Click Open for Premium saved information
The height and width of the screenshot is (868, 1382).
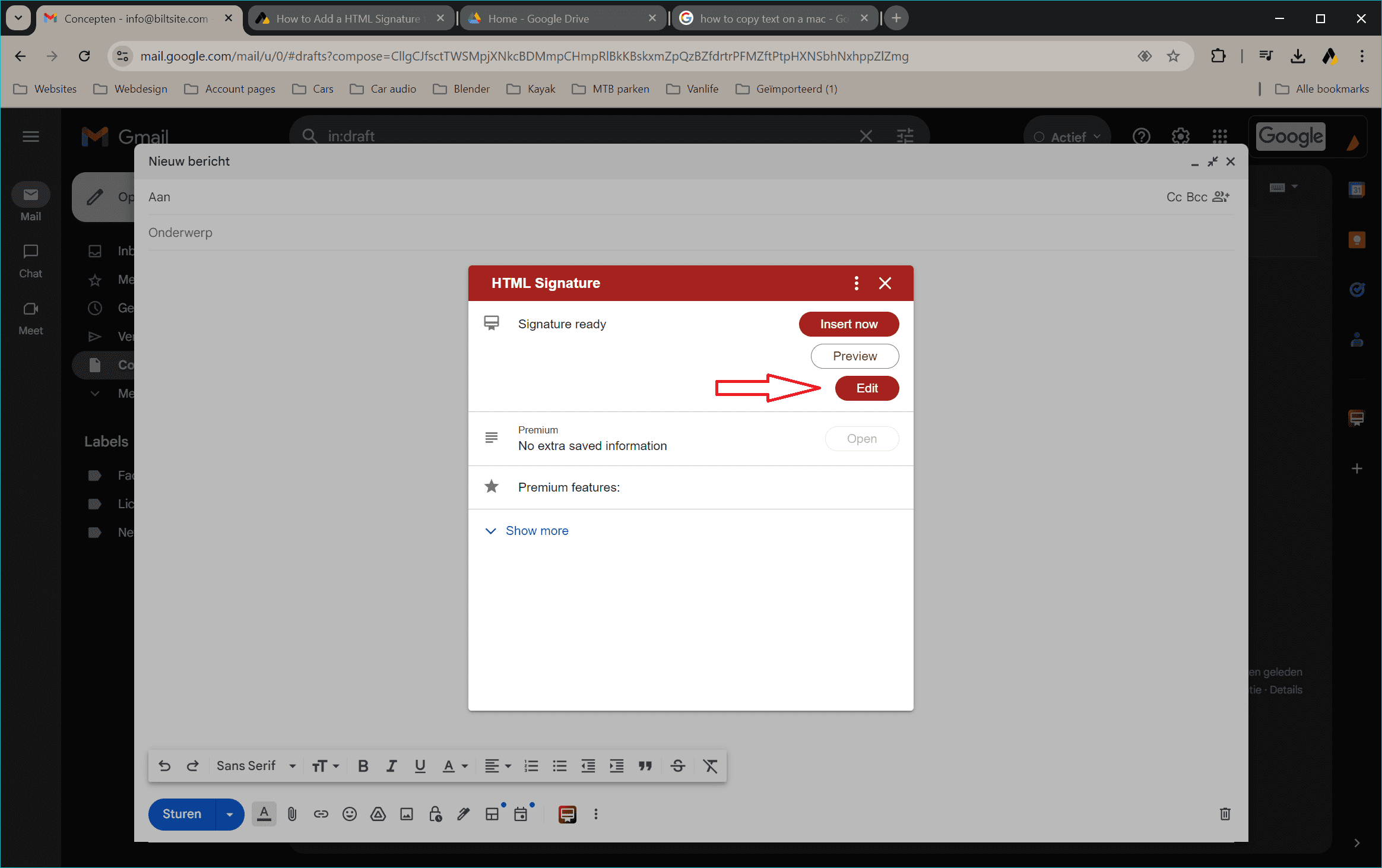point(861,439)
